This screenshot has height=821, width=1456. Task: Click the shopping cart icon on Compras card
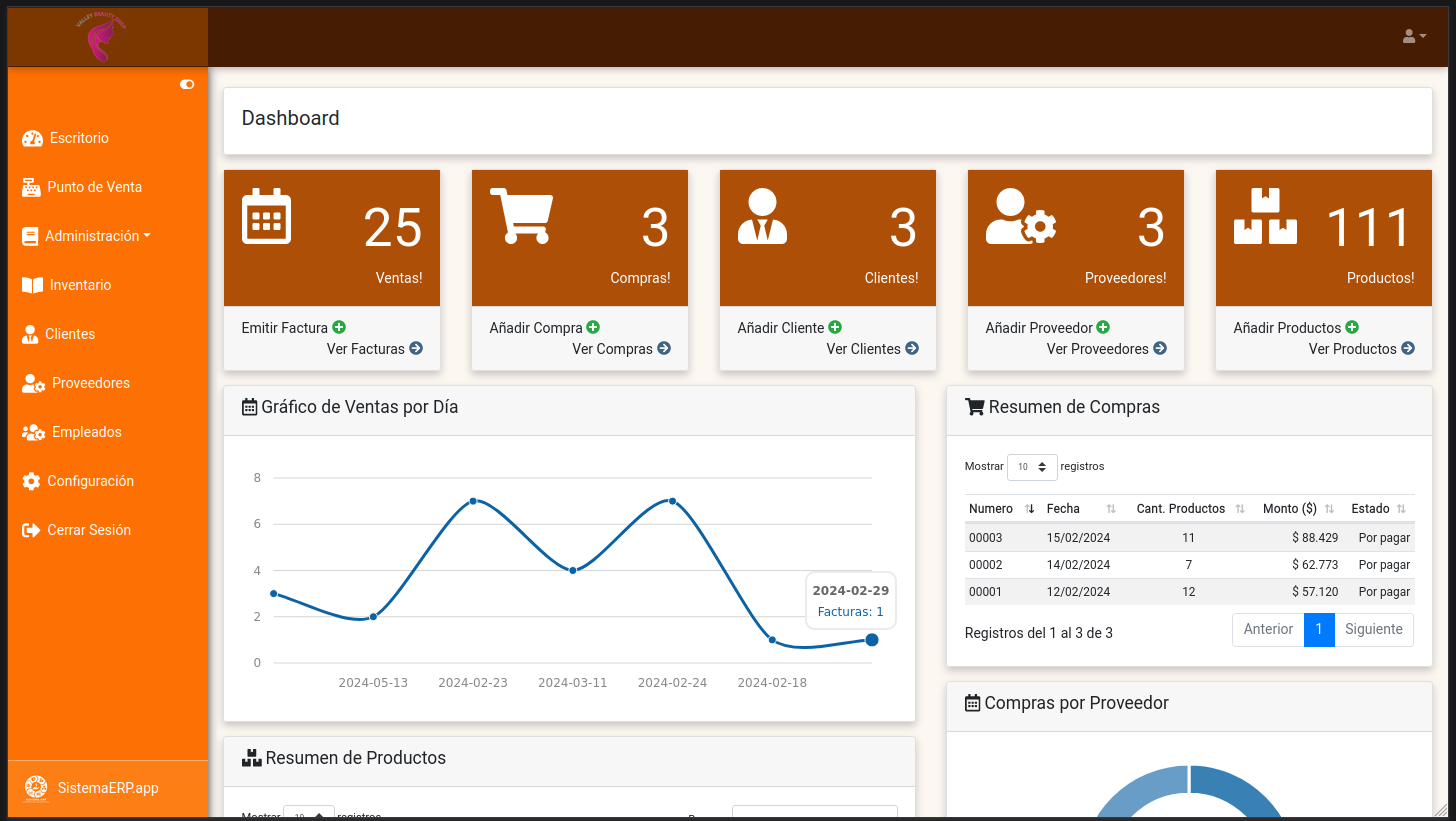[521, 216]
